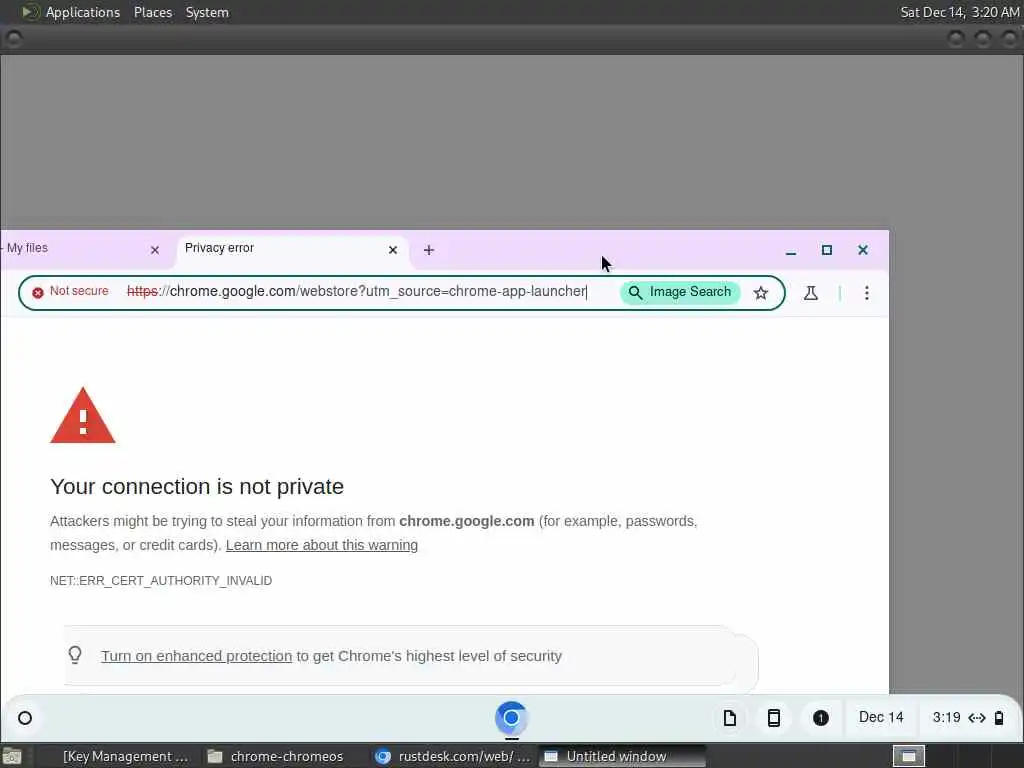Image resolution: width=1024 pixels, height=768 pixels.
Task: Open Chrome Labs flask icon
Action: [x=810, y=293]
